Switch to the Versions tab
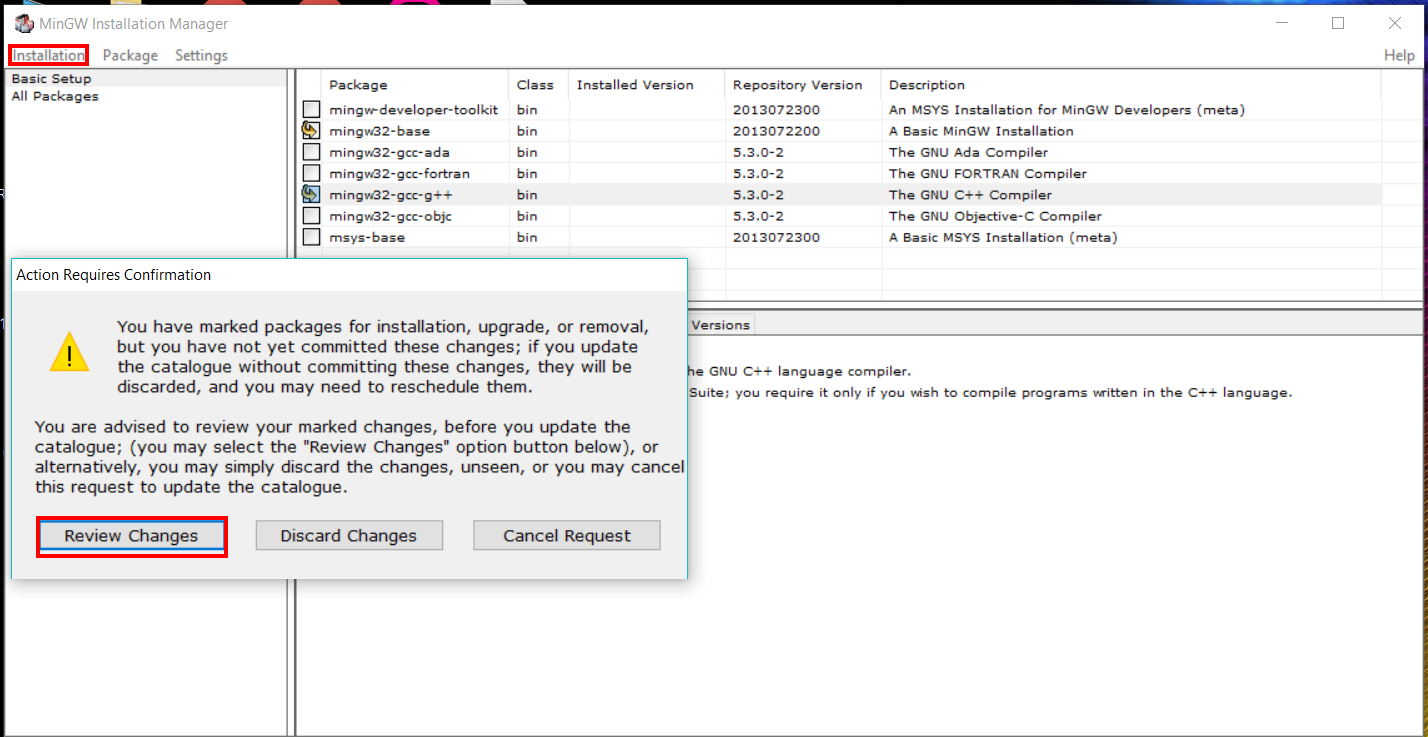Image resolution: width=1428 pixels, height=737 pixels. tap(722, 324)
